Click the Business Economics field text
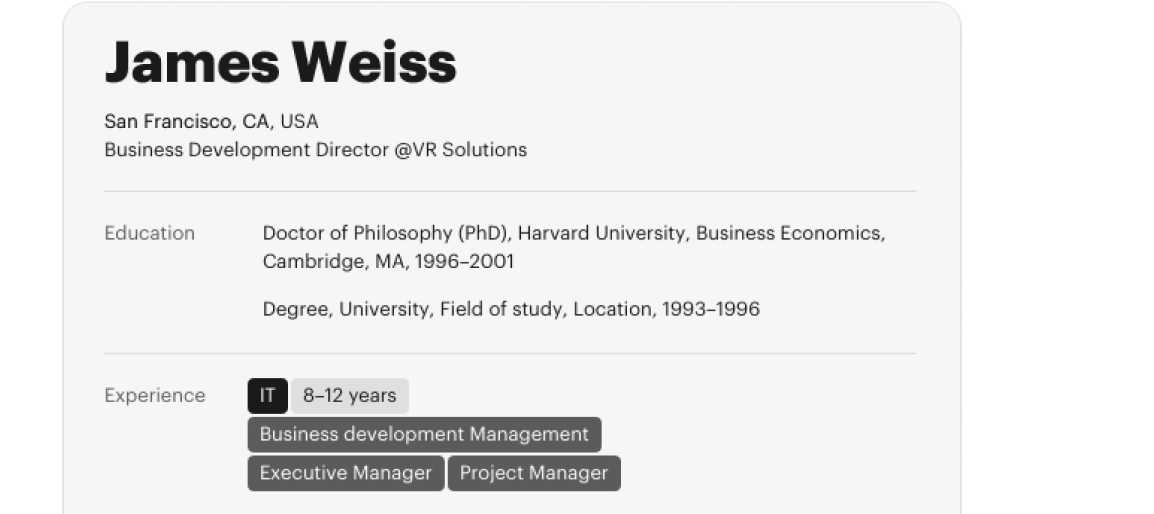The height and width of the screenshot is (514, 1154). [x=790, y=233]
